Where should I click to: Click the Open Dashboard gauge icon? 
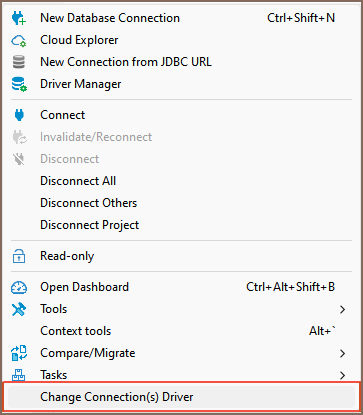tap(19, 287)
